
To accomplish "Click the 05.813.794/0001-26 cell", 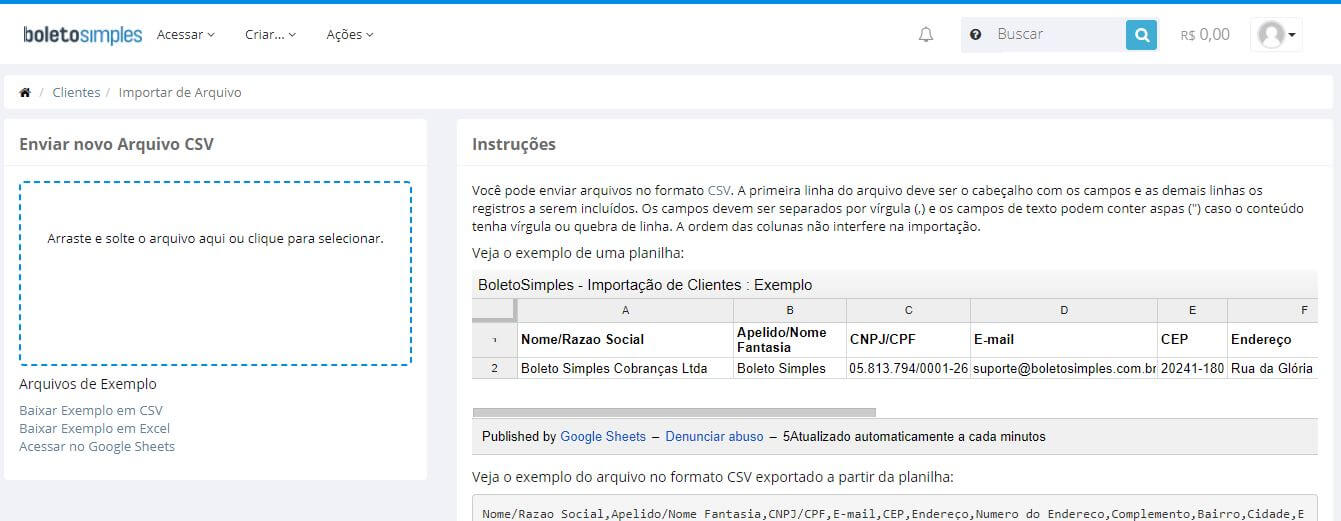I will click(908, 368).
